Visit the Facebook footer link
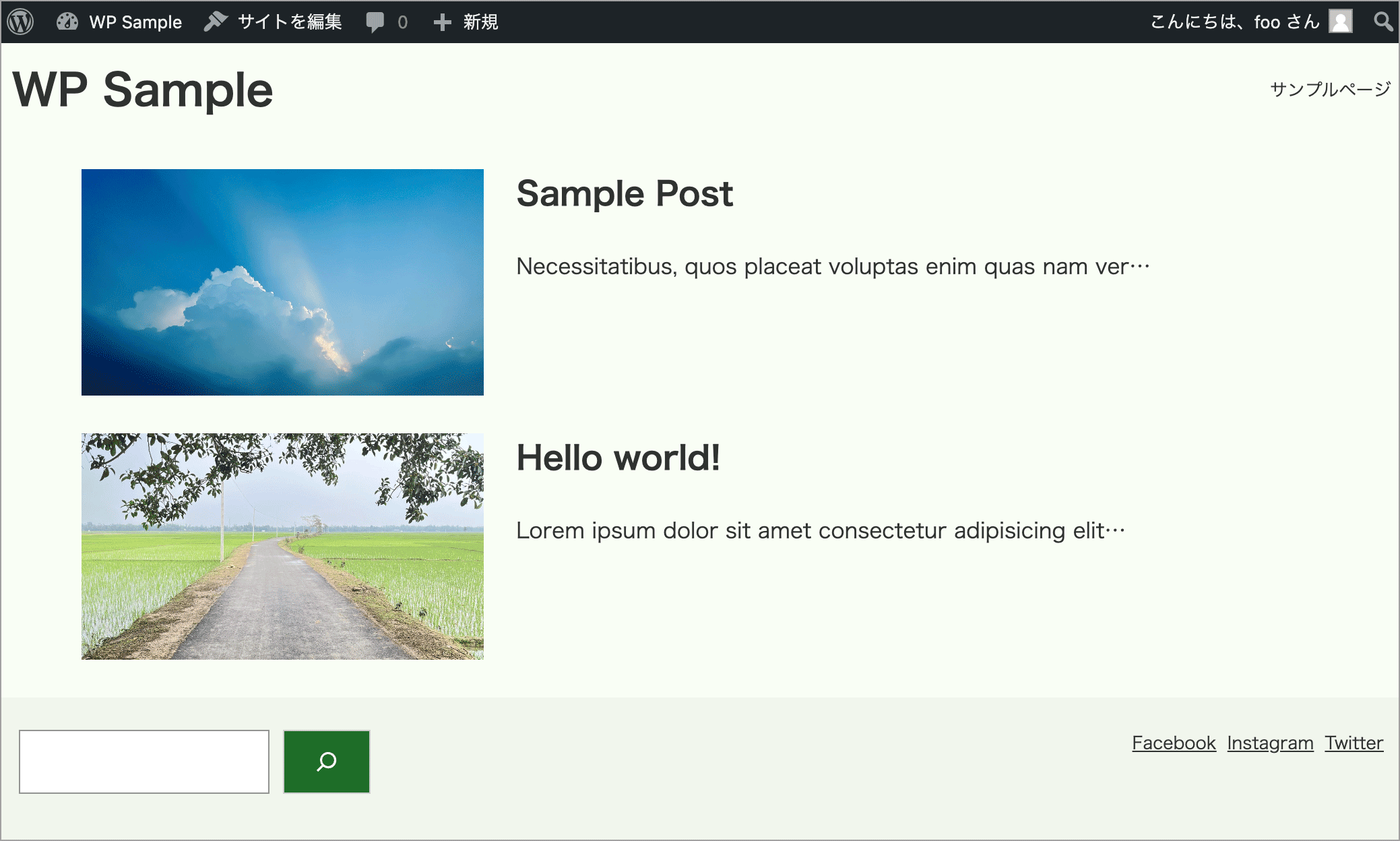 1173,743
